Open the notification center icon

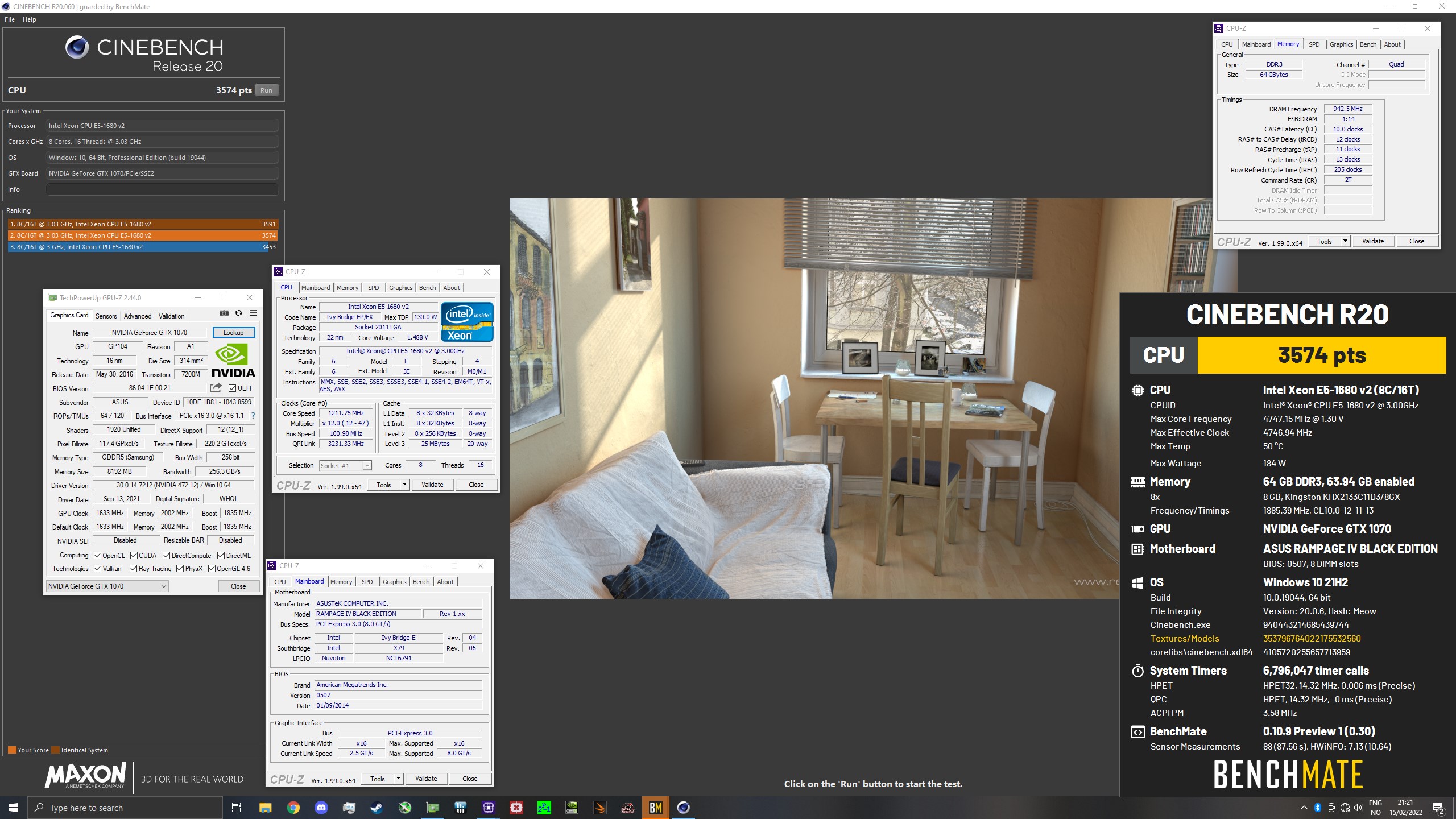1438,808
